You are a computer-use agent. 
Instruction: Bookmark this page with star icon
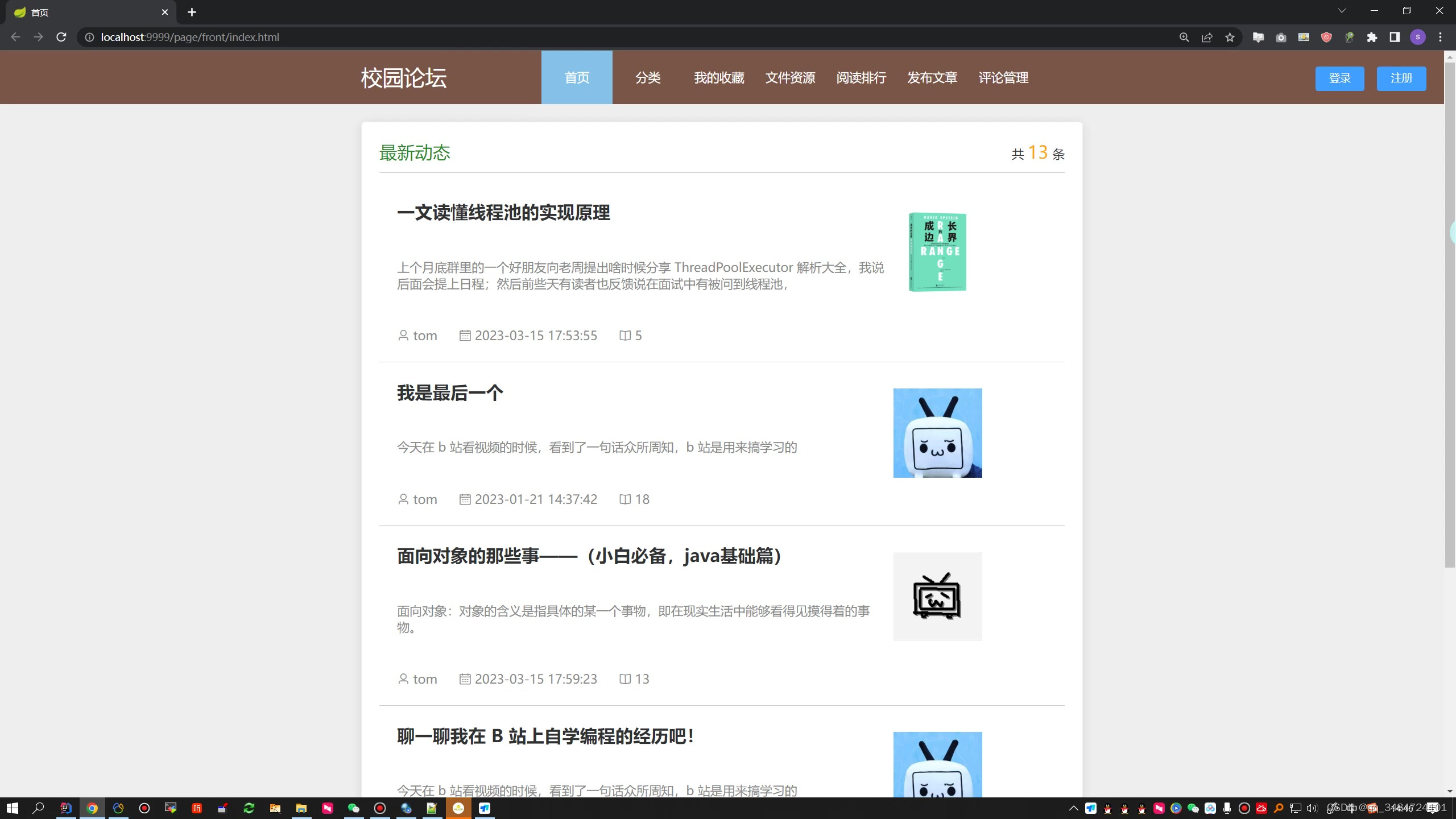pos(1230,37)
